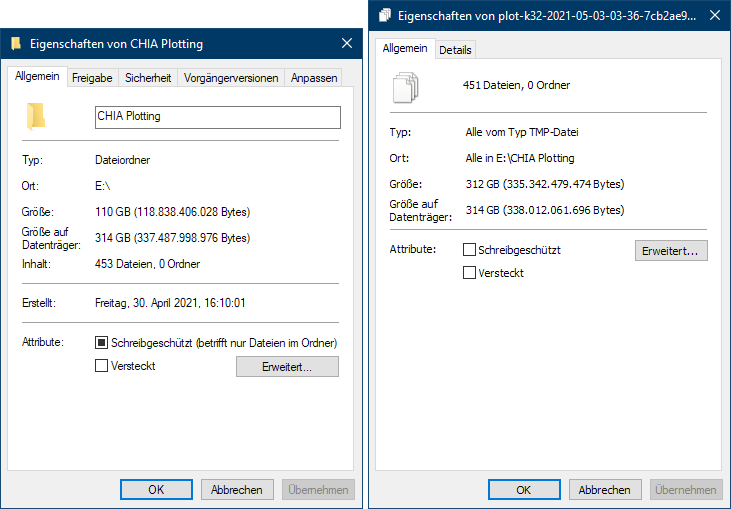
Task: Click multi-file icon in plot properties title bar
Action: click(385, 15)
